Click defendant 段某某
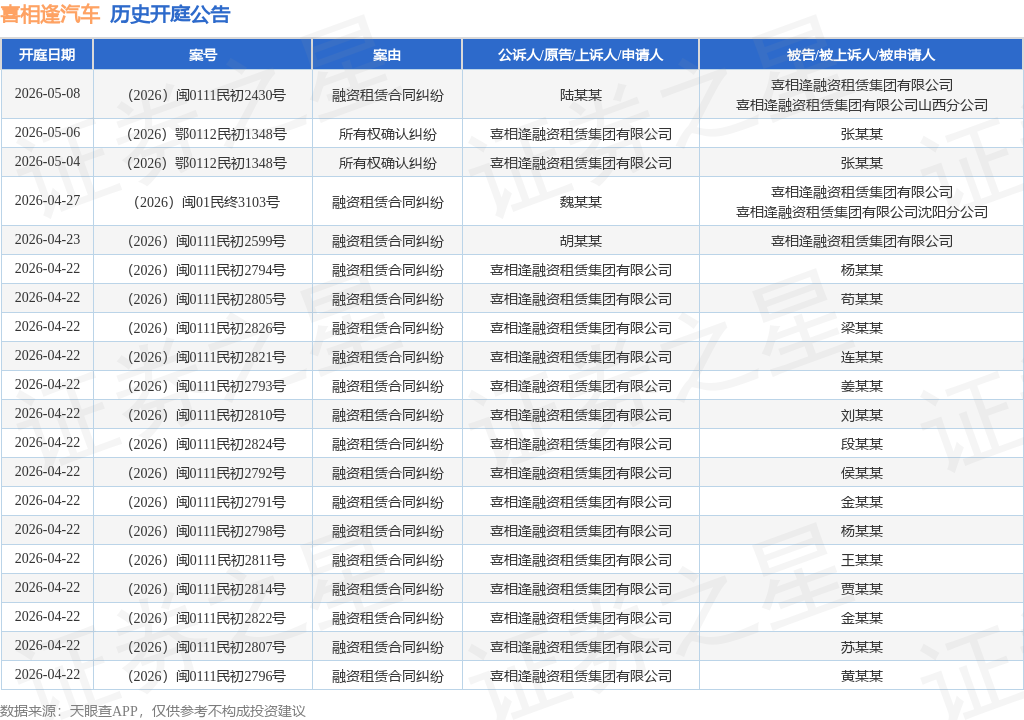 861,444
